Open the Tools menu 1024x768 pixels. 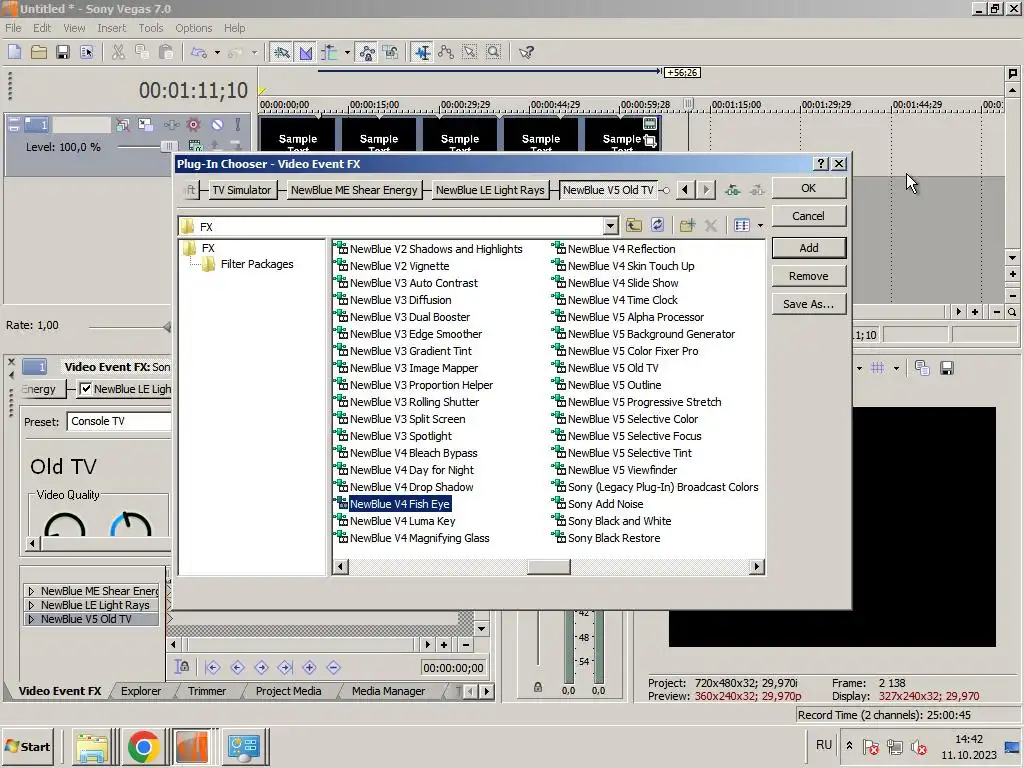point(150,28)
